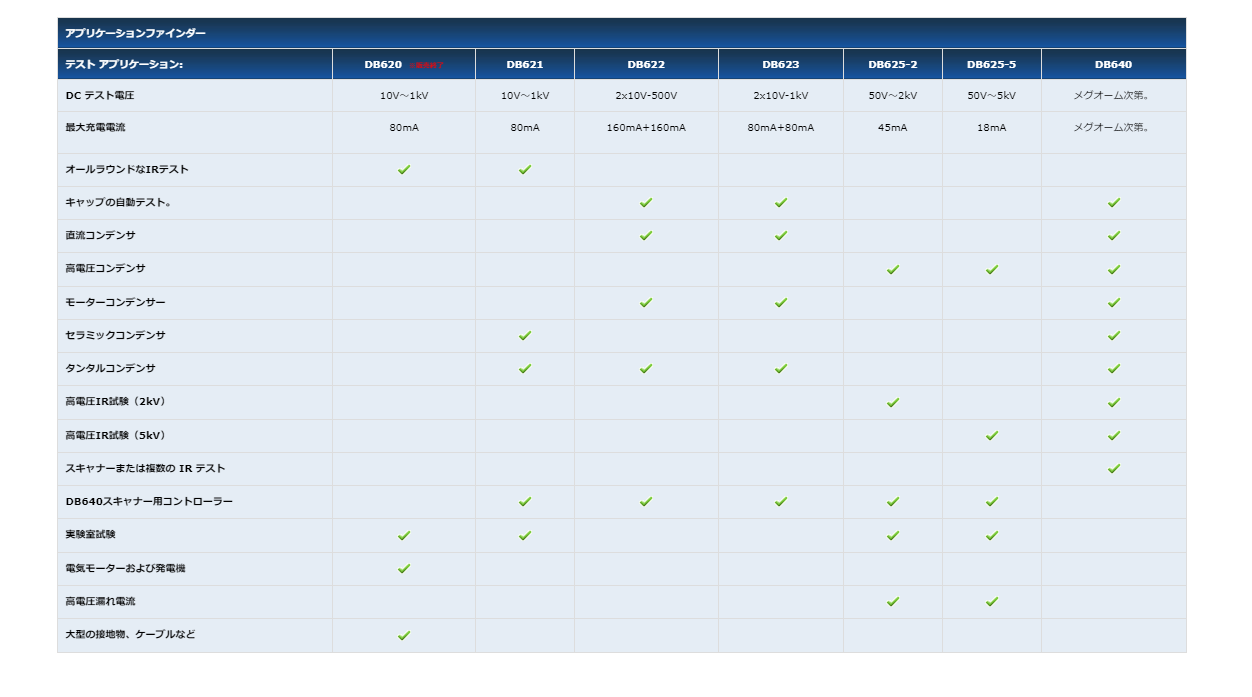Click DB625-2 checkmark in 高電圧IR試験（2kV） row
The width and height of the screenshot is (1252, 697).
pyautogui.click(x=893, y=403)
